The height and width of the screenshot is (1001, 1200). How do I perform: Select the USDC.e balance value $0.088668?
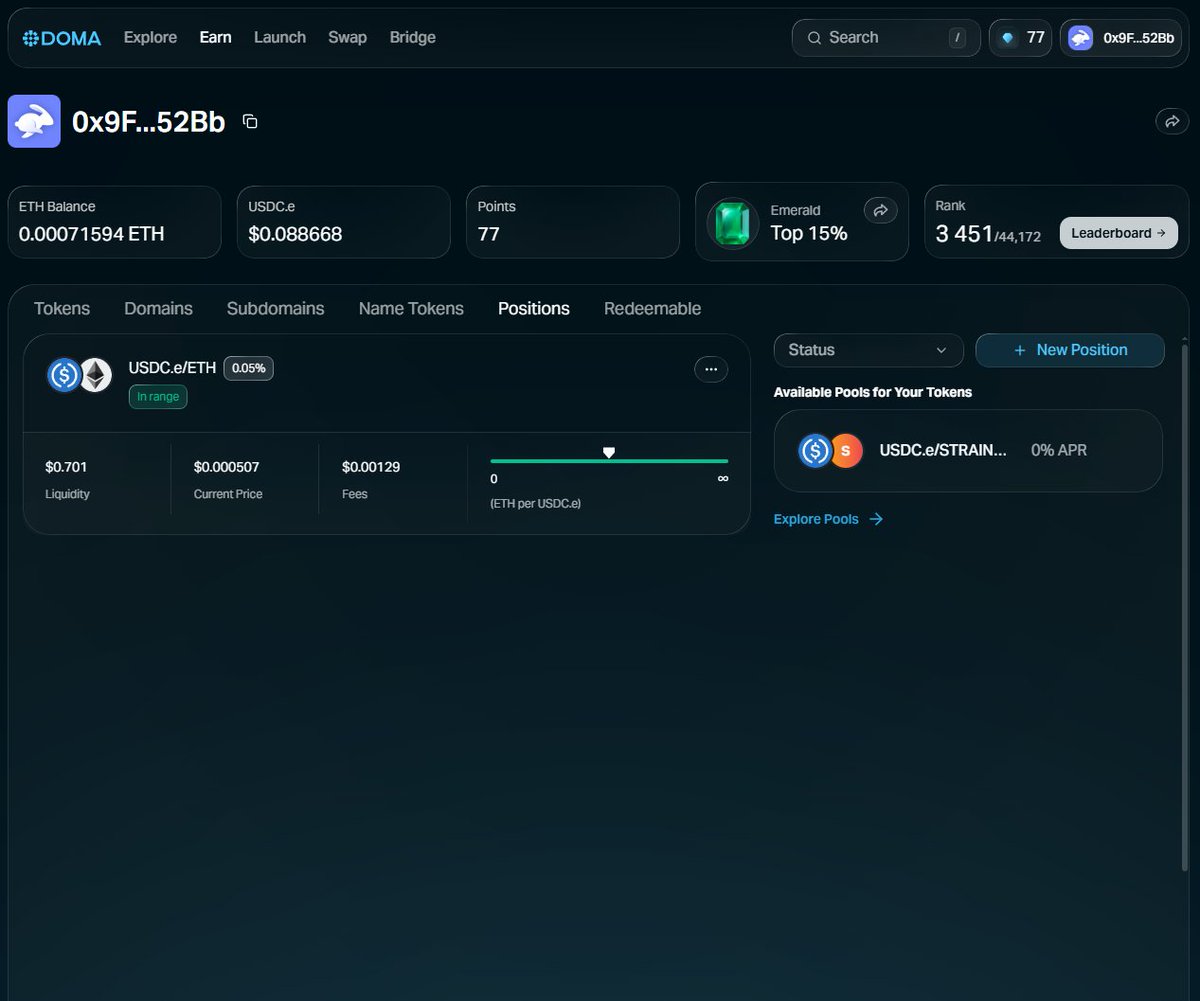295,234
